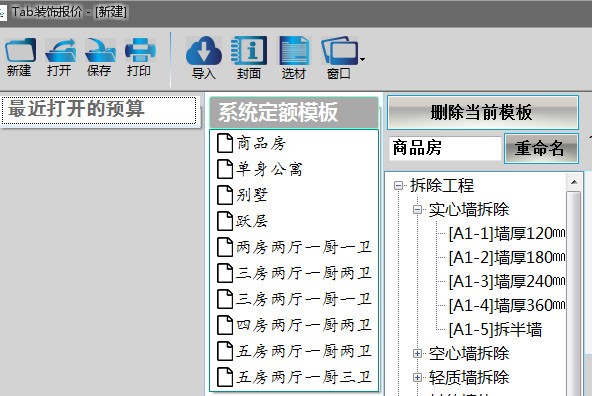592x396 pixels.
Task: Open the 选材 material selection icon
Action: pos(294,51)
